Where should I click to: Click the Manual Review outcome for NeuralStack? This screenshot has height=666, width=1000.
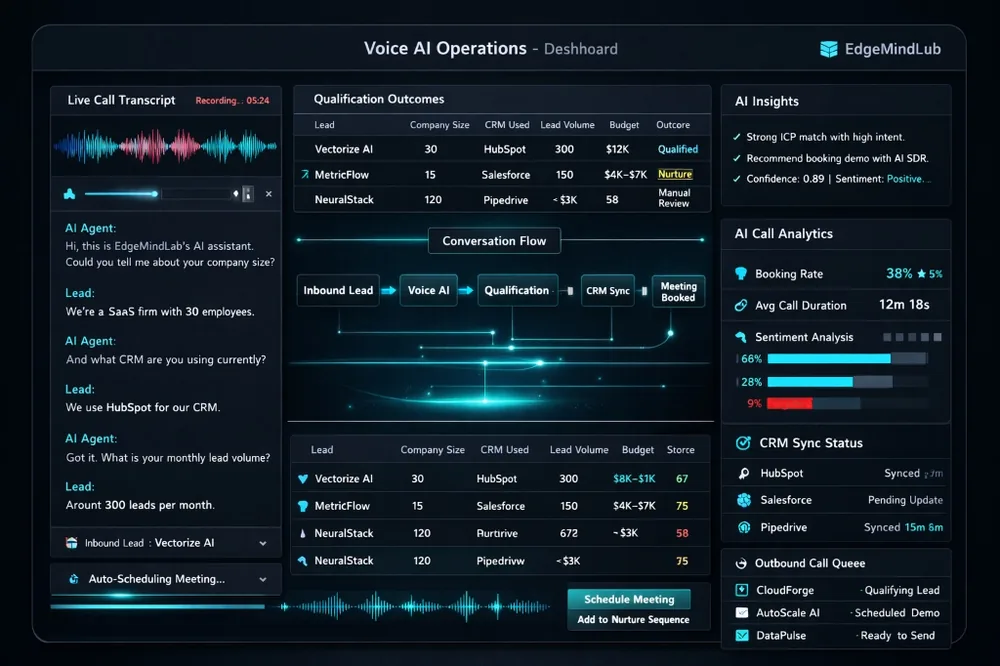click(x=674, y=198)
